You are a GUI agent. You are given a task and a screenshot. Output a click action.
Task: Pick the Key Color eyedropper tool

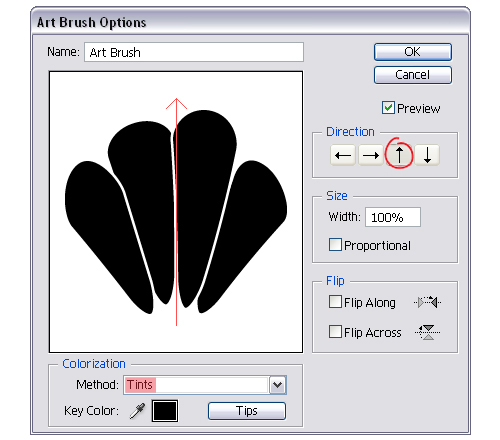click(x=137, y=411)
